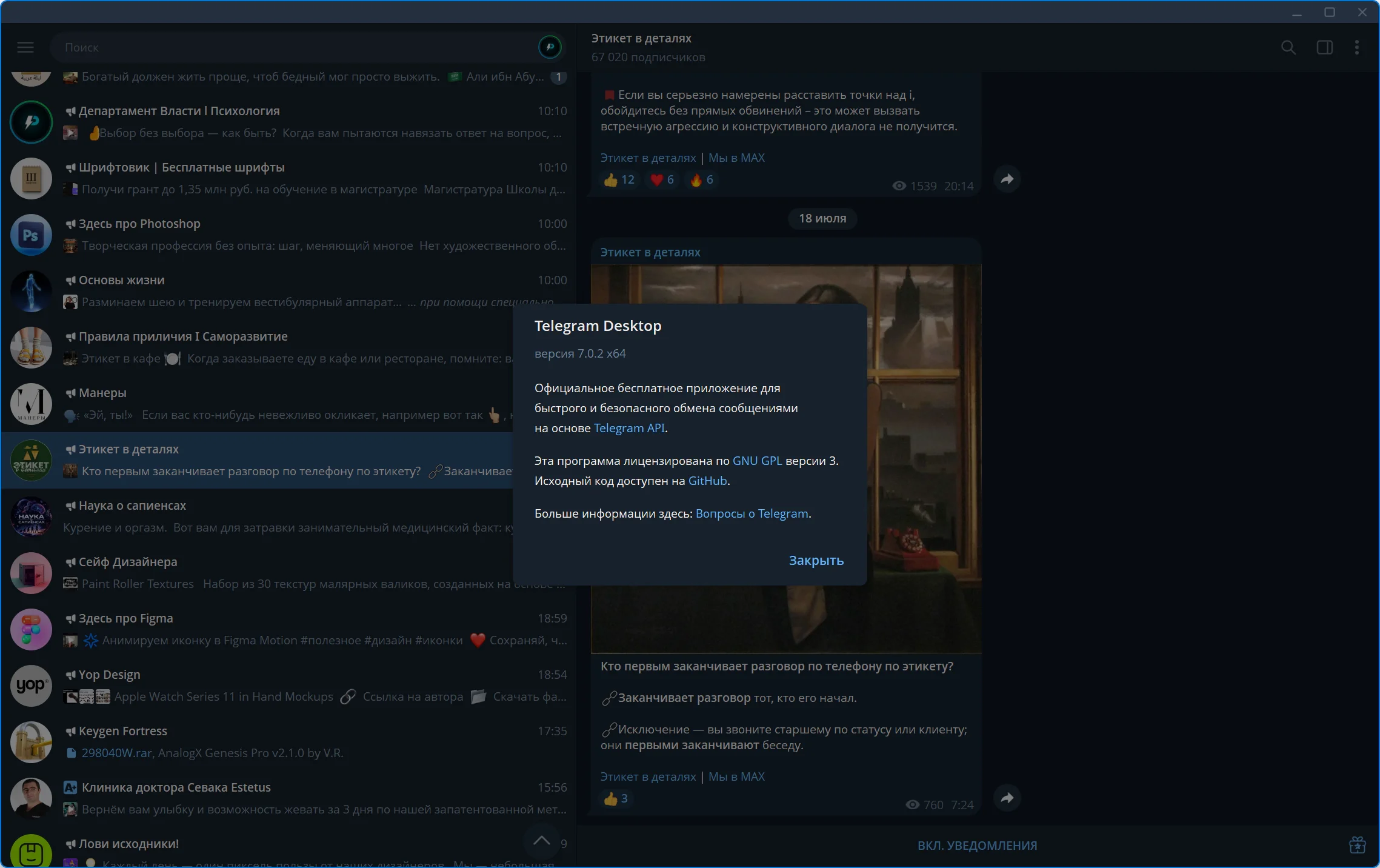The width and height of the screenshot is (1380, 868).
Task: Open Здесь про Photoshop channel
Action: (288, 235)
